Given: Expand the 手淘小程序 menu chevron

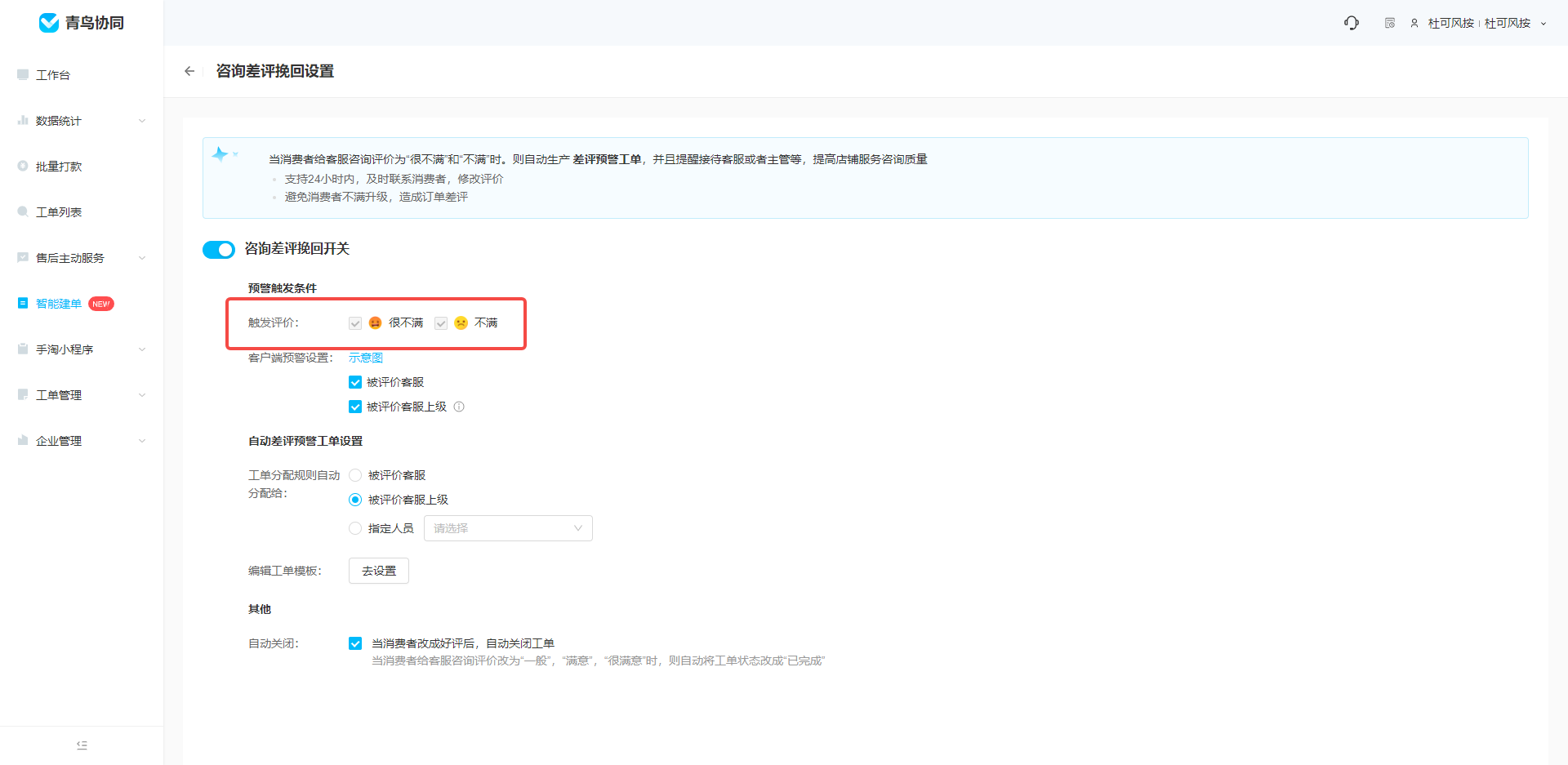Looking at the screenshot, I should point(142,349).
